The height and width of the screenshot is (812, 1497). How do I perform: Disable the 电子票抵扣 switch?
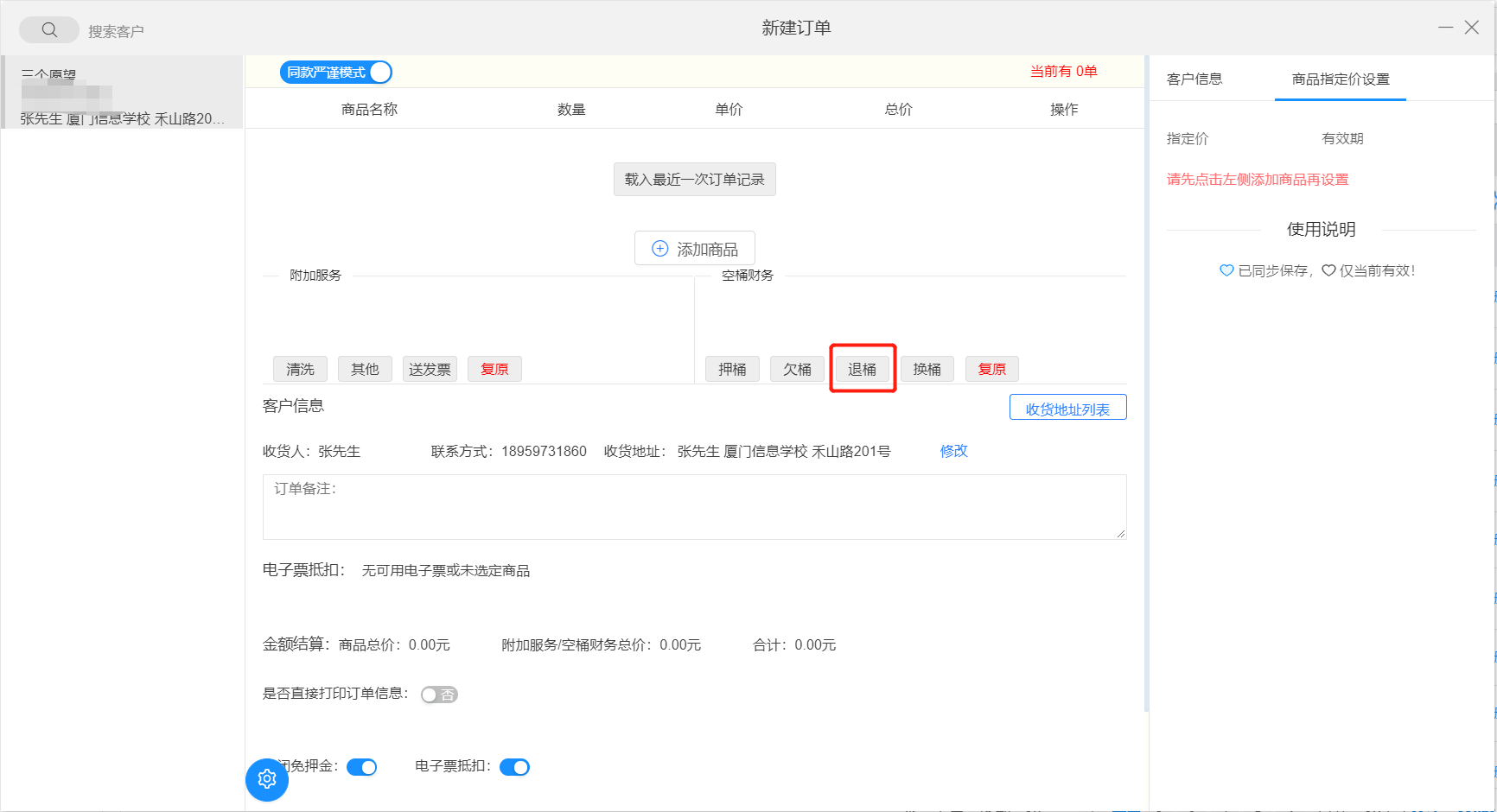point(514,767)
